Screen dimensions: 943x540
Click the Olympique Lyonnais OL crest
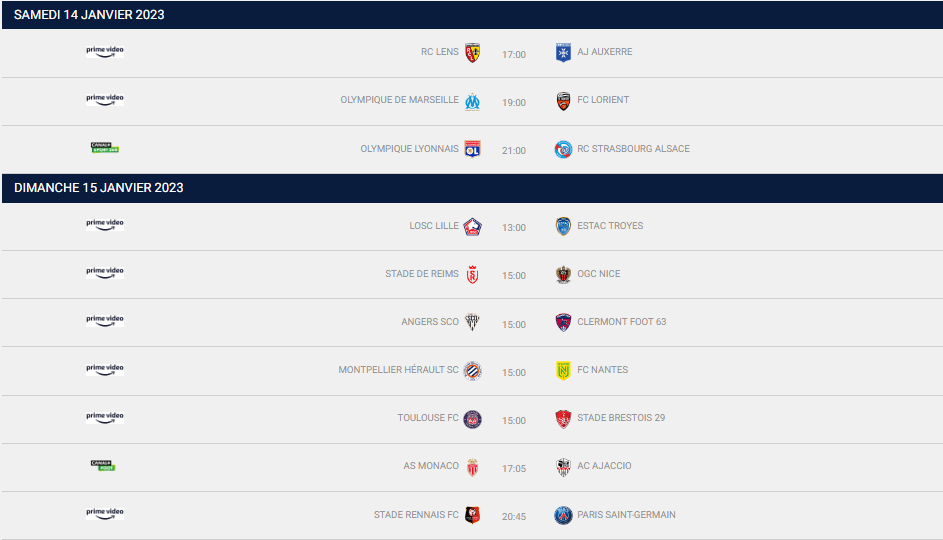click(473, 149)
